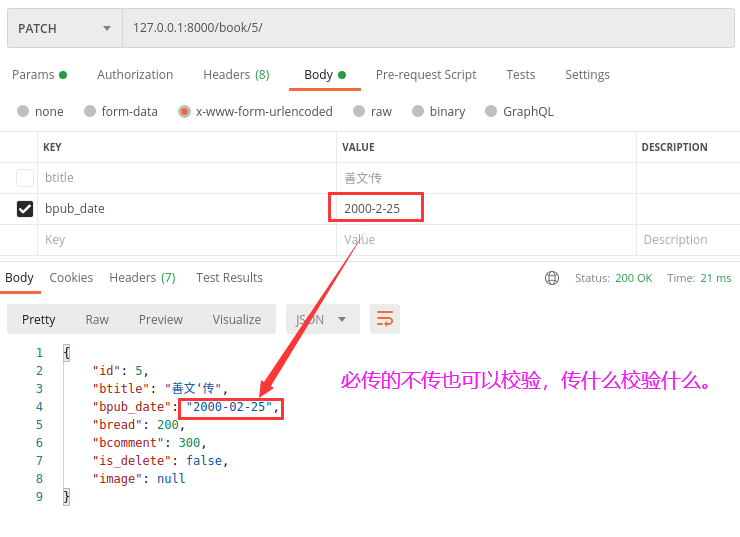Click the KEY column header

(52, 147)
